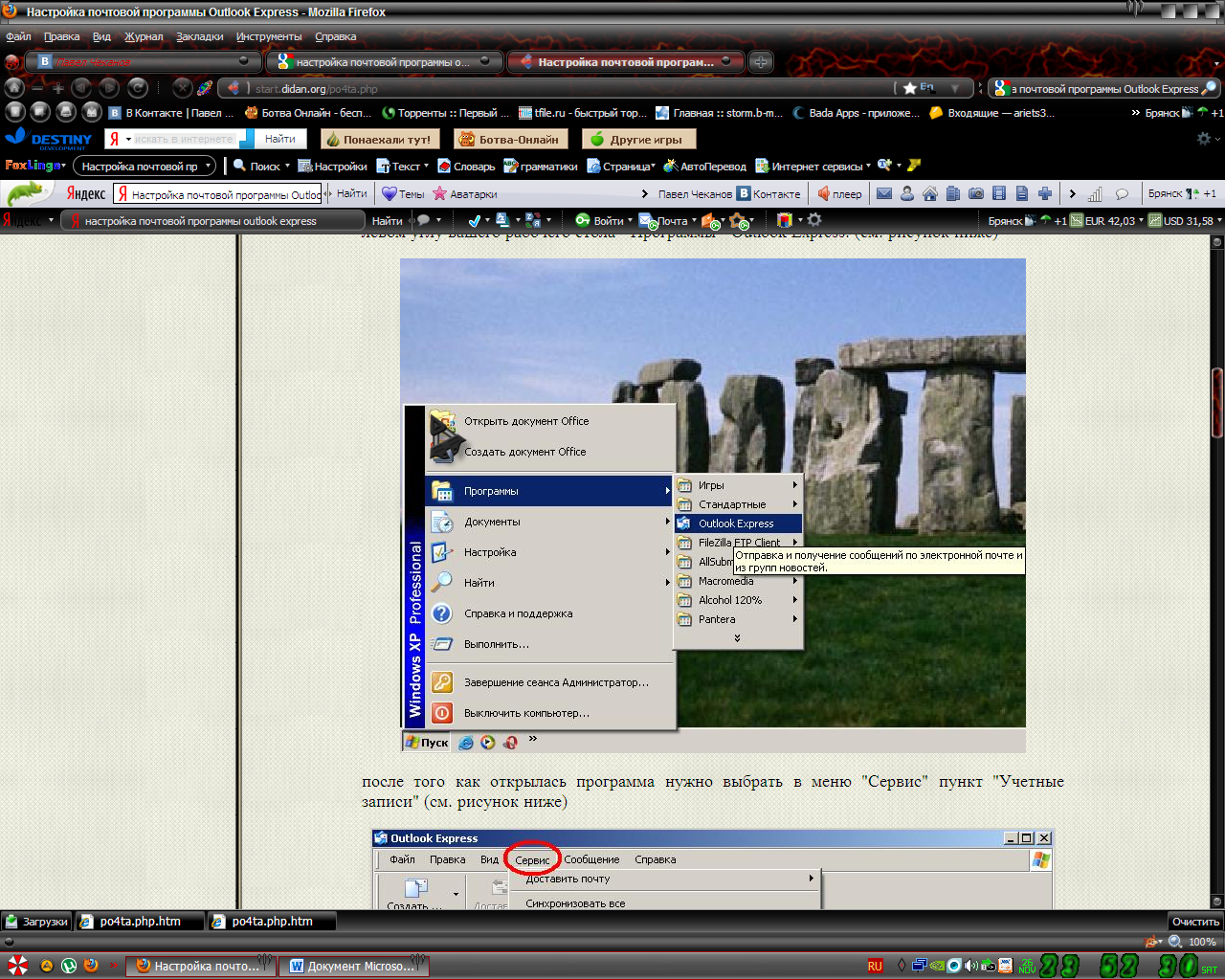Open Загрузки in the bottom bar
The height and width of the screenshot is (980, 1225).
click(x=36, y=922)
